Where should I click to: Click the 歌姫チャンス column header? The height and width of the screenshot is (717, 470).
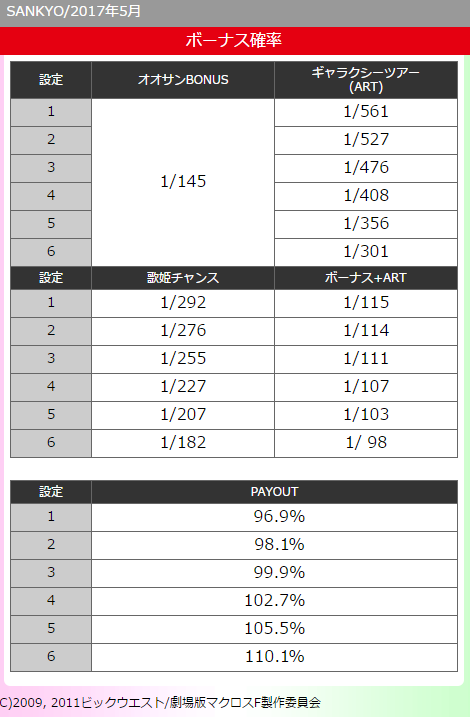(x=183, y=278)
